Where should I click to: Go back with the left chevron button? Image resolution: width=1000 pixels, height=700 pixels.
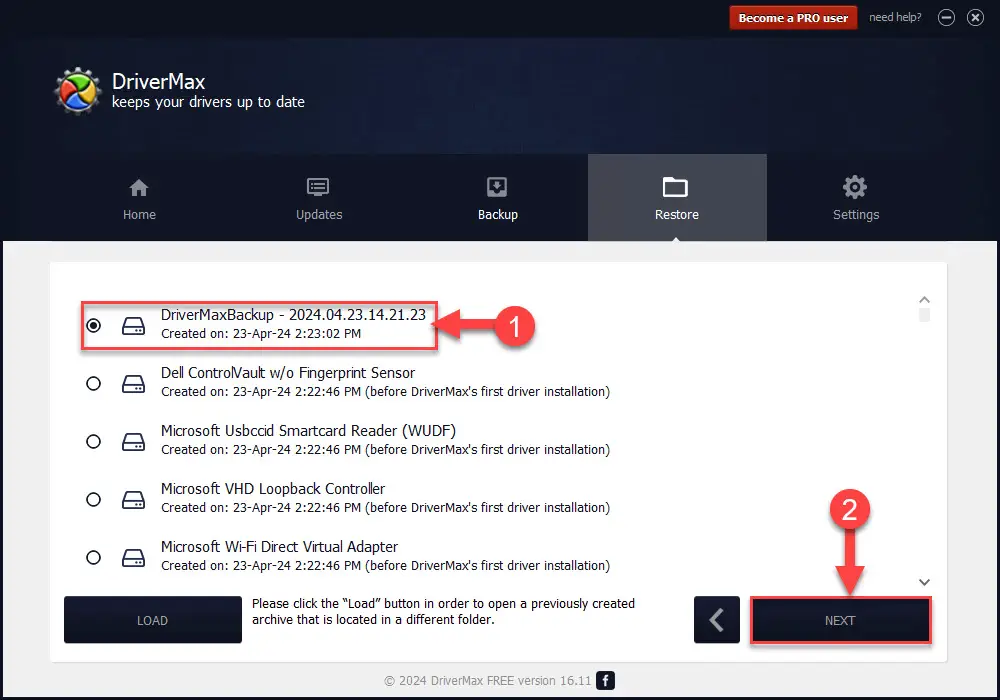[717, 620]
